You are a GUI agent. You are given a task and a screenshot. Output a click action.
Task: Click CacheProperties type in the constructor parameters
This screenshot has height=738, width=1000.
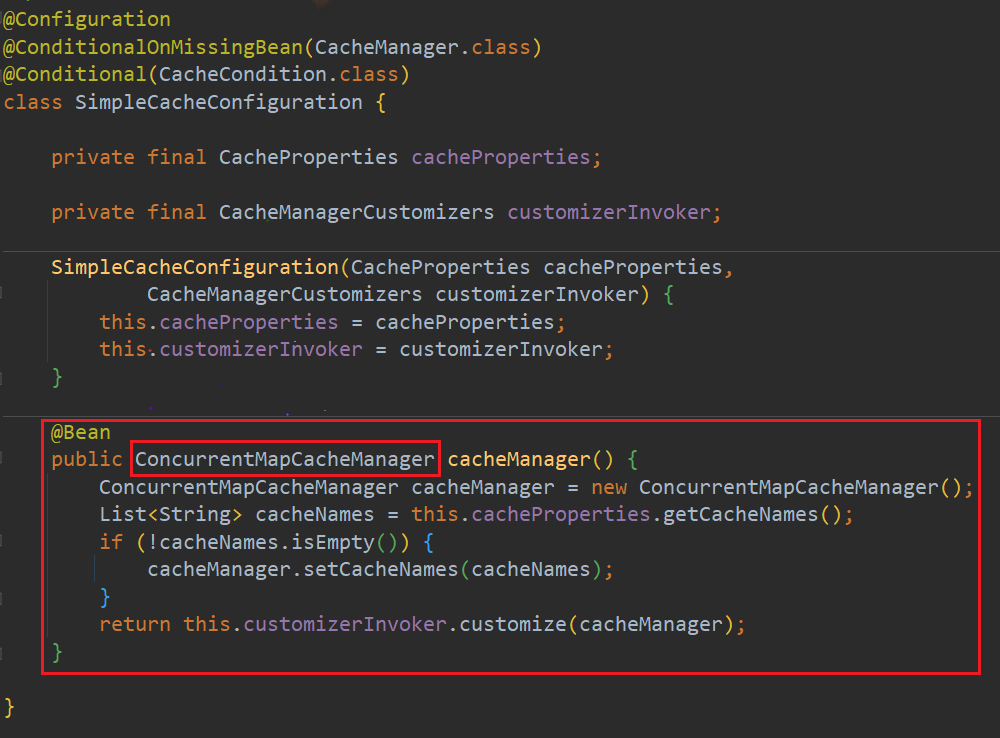pyautogui.click(x=440, y=267)
